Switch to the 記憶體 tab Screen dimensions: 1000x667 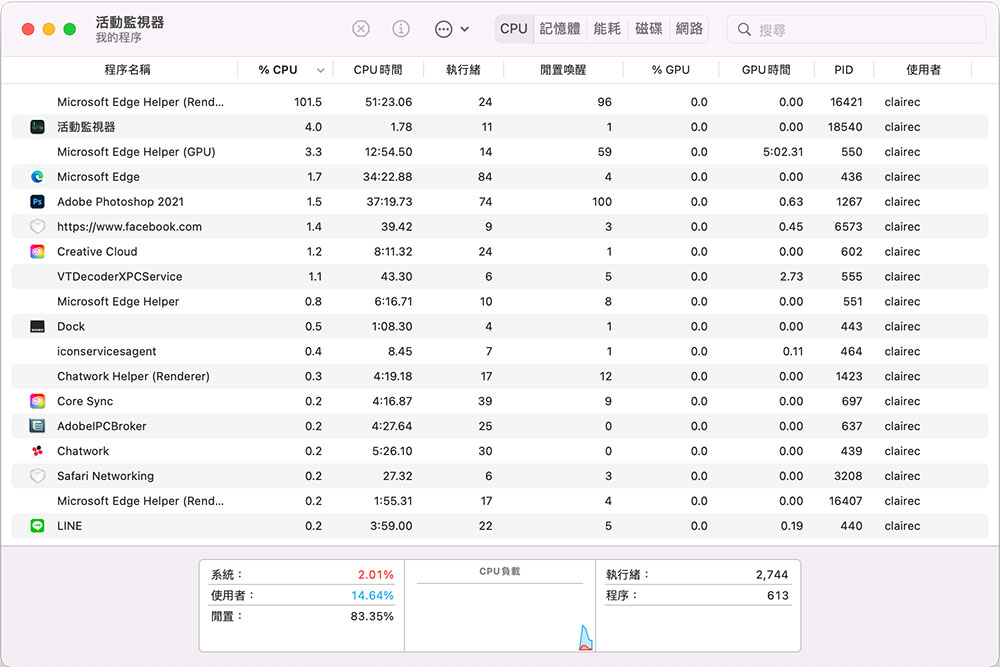click(560, 29)
